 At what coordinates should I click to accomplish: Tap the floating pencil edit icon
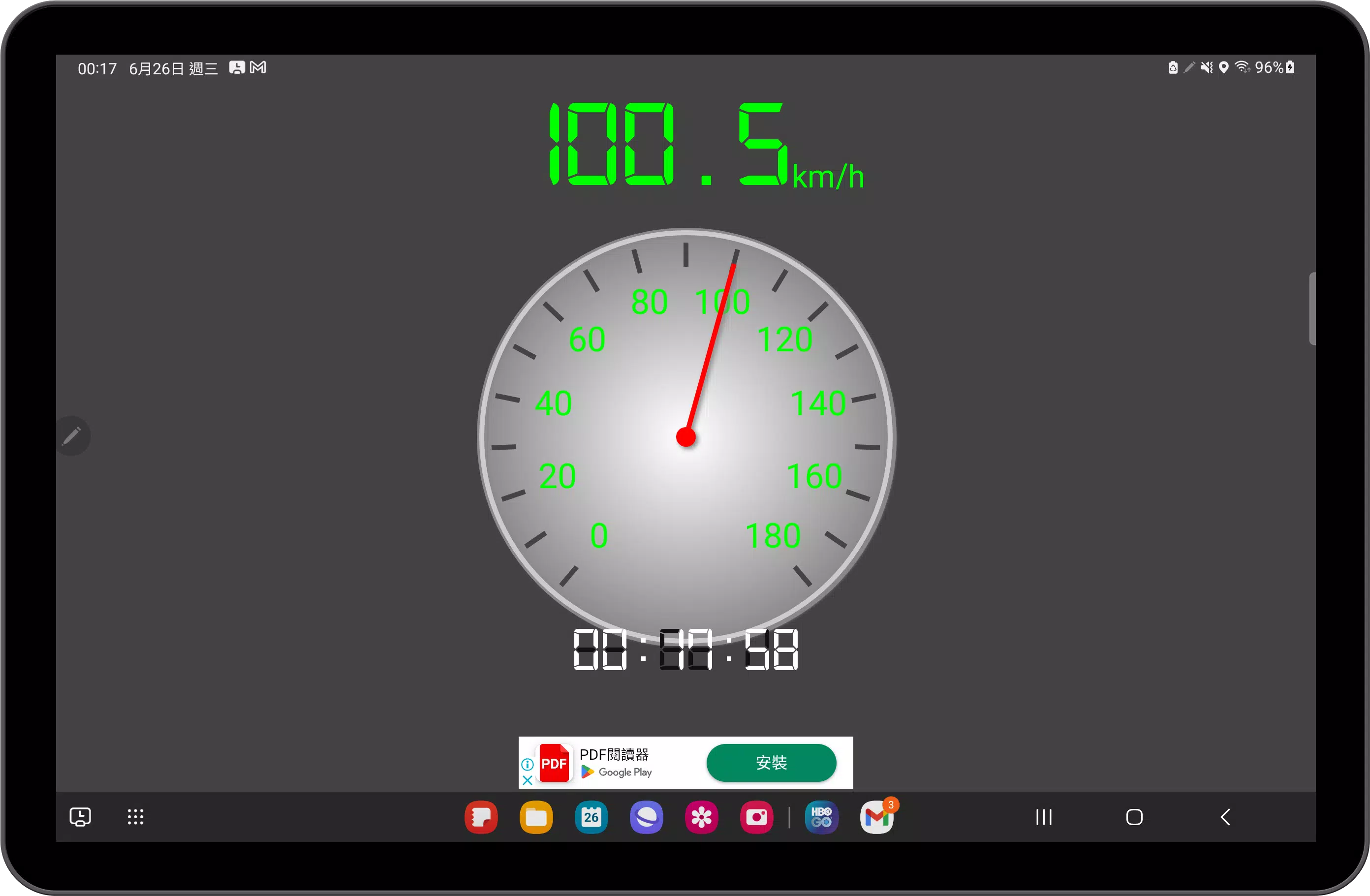[72, 435]
